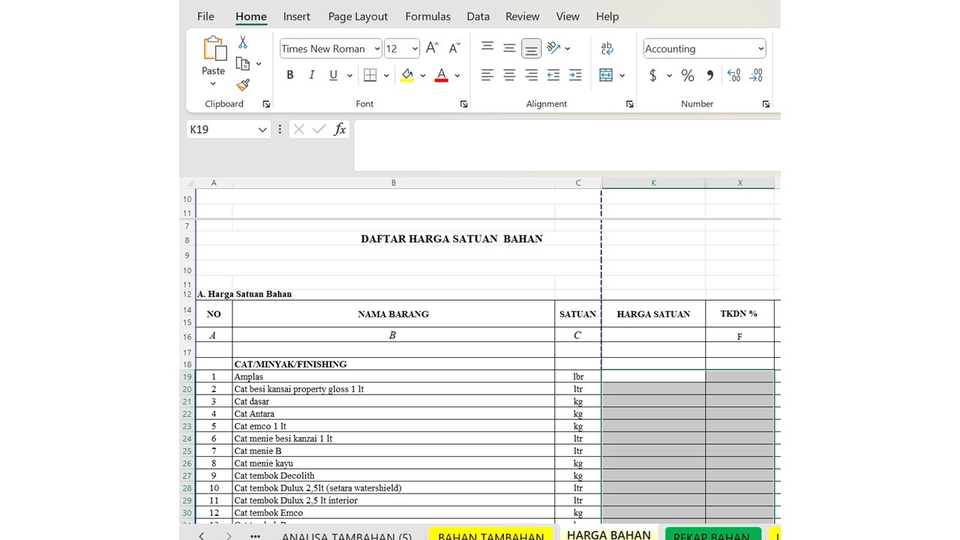Click Decrease Decimal icon
960x540 pixels.
tap(756, 75)
